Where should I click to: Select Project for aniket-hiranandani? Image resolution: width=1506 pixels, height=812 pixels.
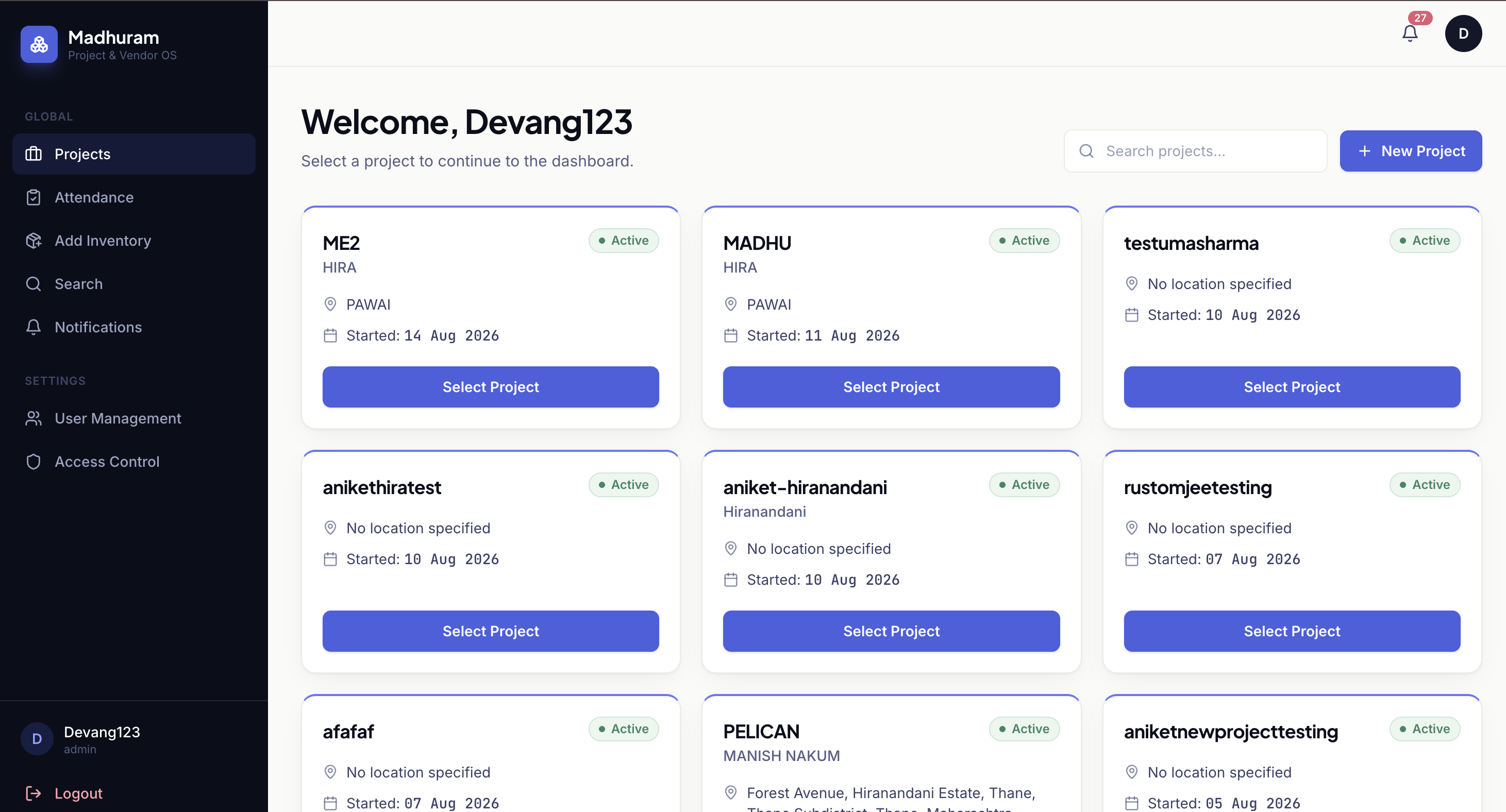891,631
